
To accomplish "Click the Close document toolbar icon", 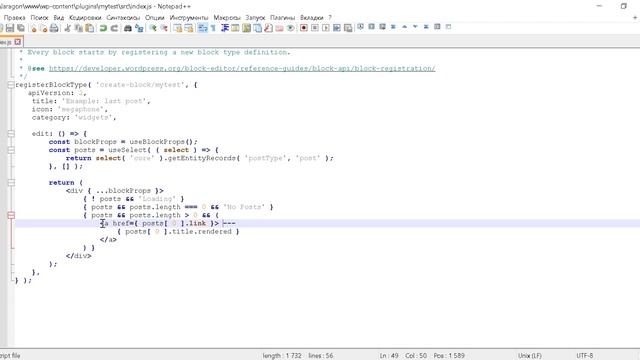I will click(x=33, y=28).
